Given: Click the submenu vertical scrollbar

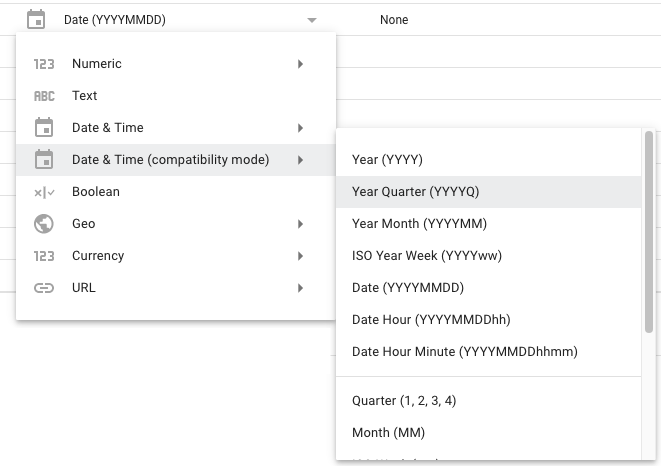Looking at the screenshot, I should [x=649, y=230].
